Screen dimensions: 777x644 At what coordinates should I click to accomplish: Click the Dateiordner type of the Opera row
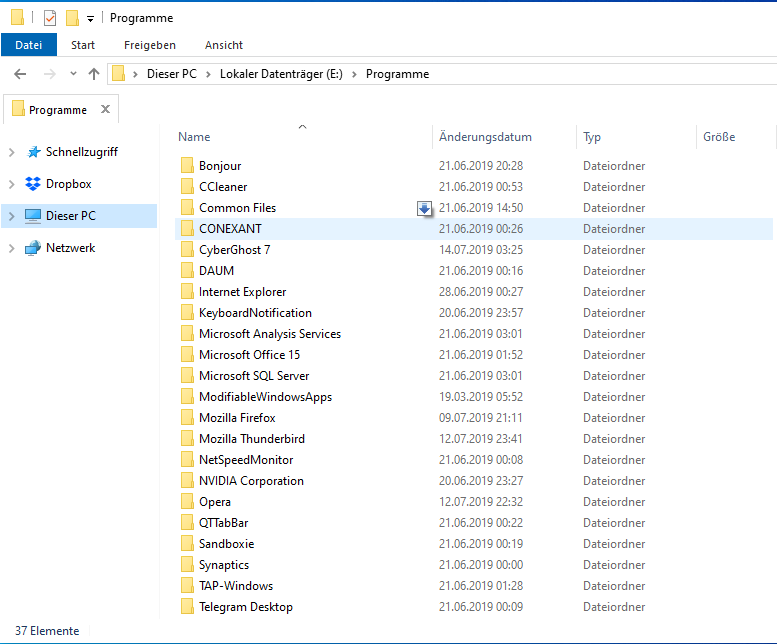pyautogui.click(x=614, y=502)
